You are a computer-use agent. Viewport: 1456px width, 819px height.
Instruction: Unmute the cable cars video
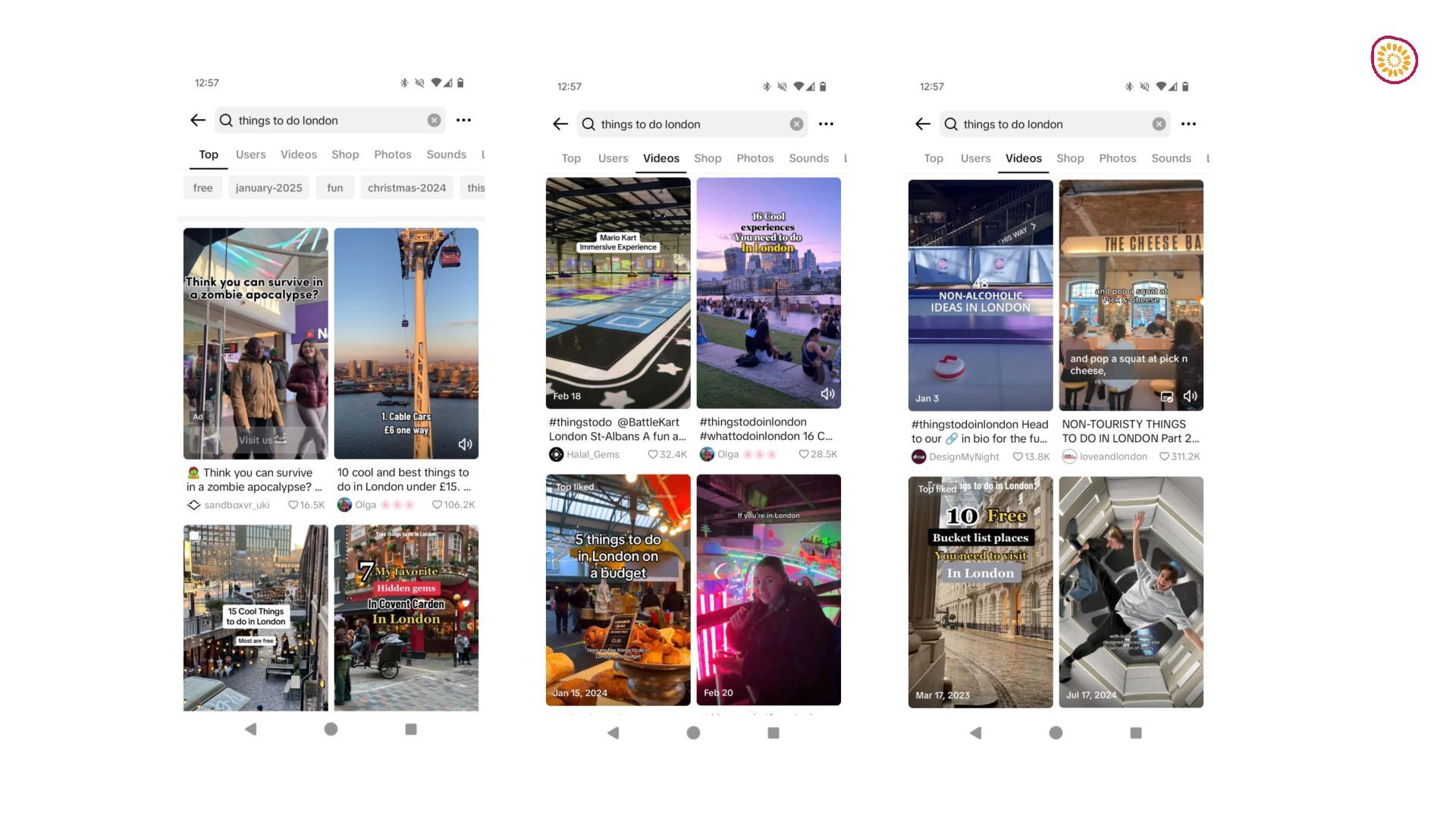[x=465, y=444]
